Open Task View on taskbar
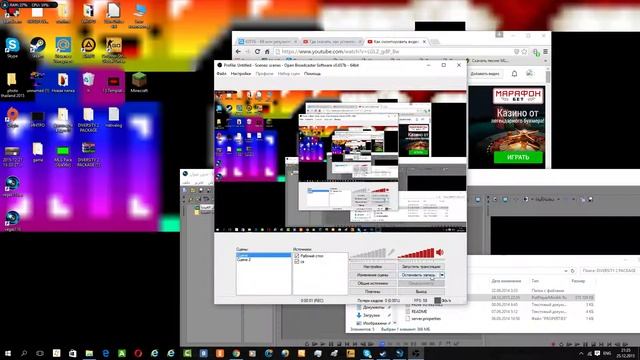The width and height of the screenshot is (640, 360). (40, 353)
